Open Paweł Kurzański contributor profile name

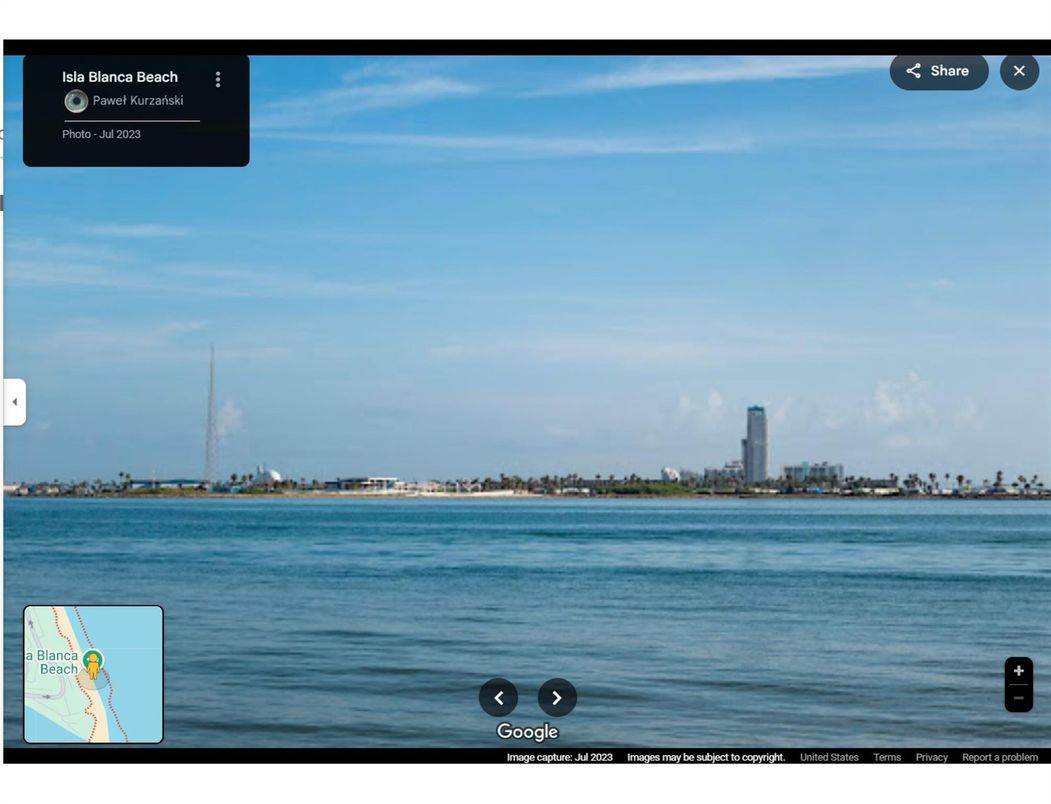(138, 101)
